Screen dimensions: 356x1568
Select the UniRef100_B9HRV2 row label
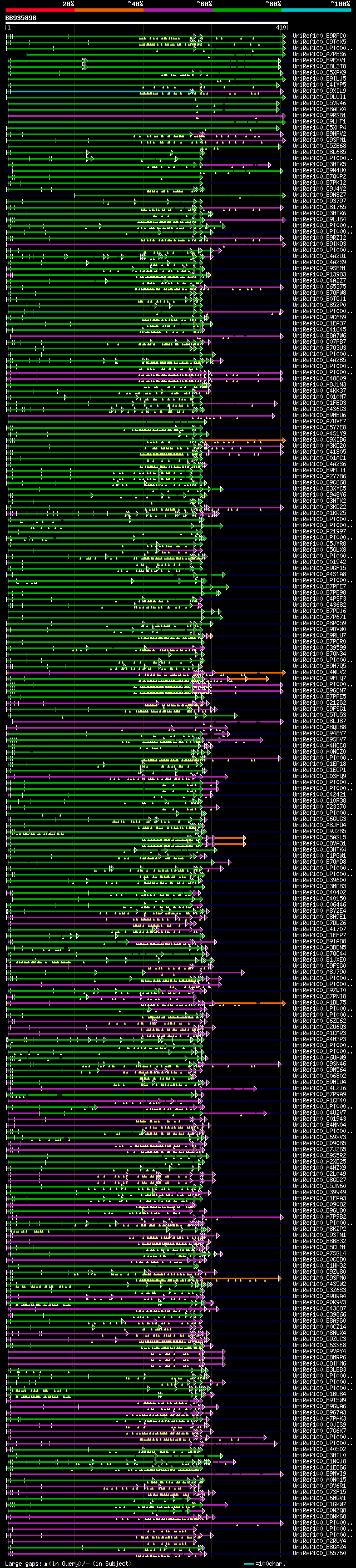(x=319, y=133)
